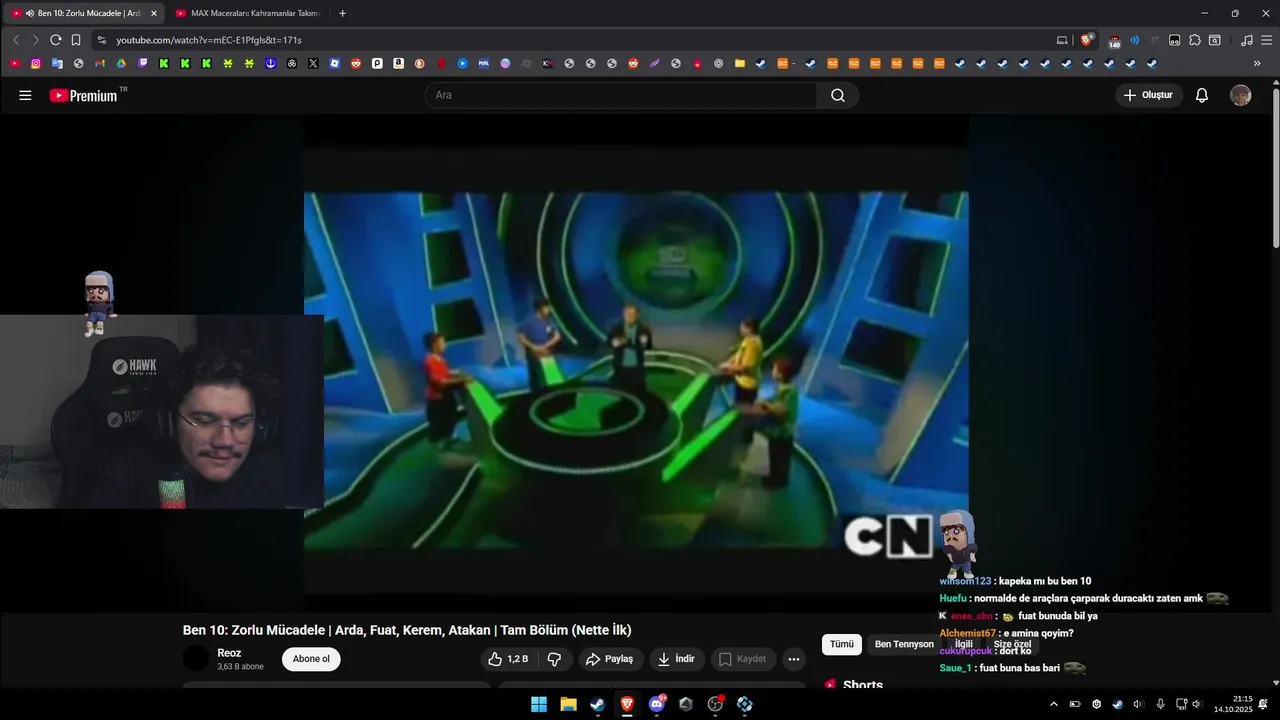Open the account avatar menu
The image size is (1280, 720).
tap(1240, 95)
